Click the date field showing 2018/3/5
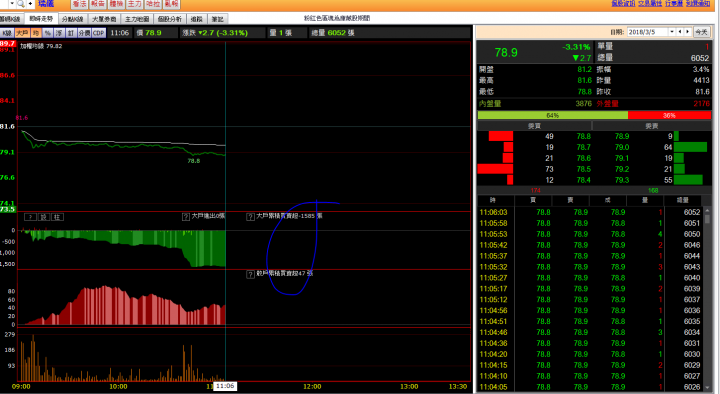720x394 pixels. (x=648, y=32)
